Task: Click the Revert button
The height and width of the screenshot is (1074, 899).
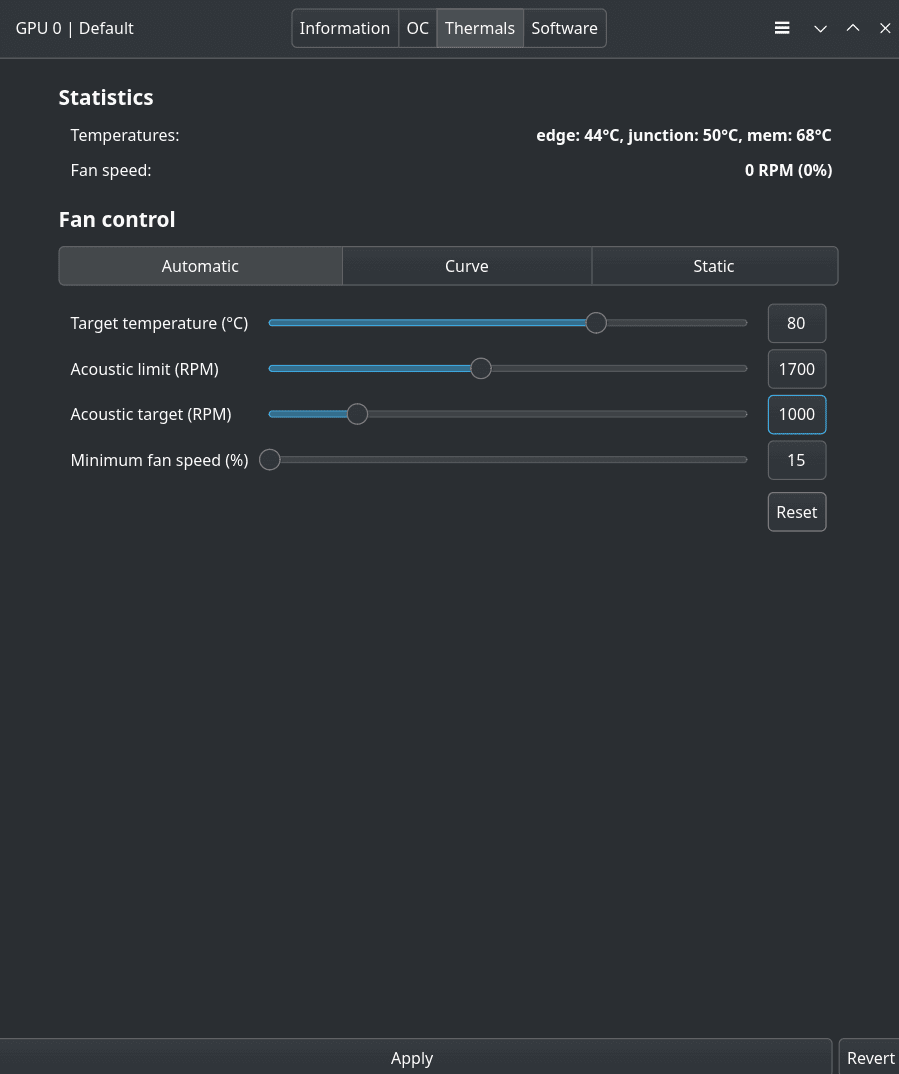Action: tap(870, 1058)
